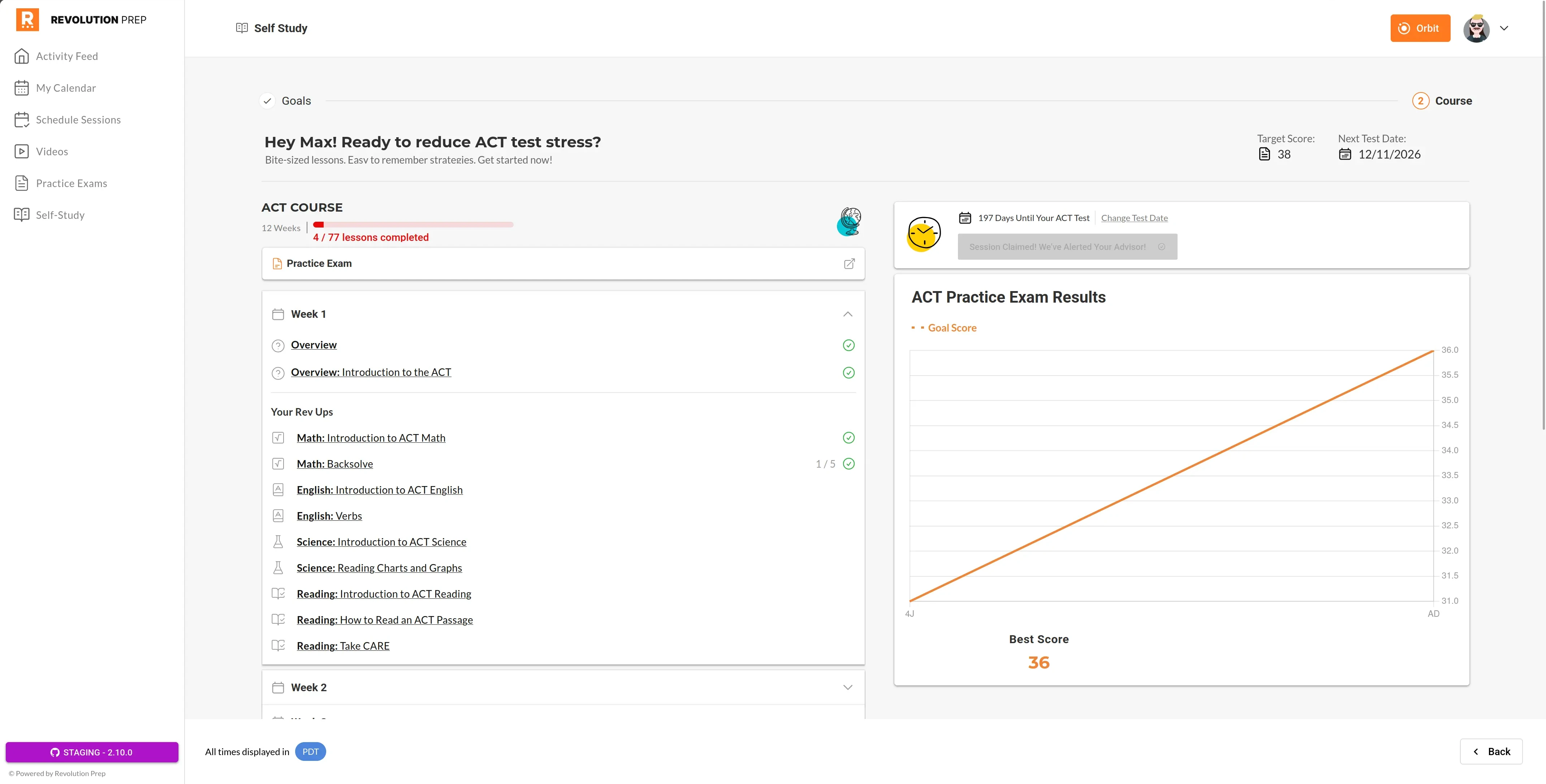Click the flask icon beside Introduction to ACT Science
1546x784 pixels.
coord(278,542)
